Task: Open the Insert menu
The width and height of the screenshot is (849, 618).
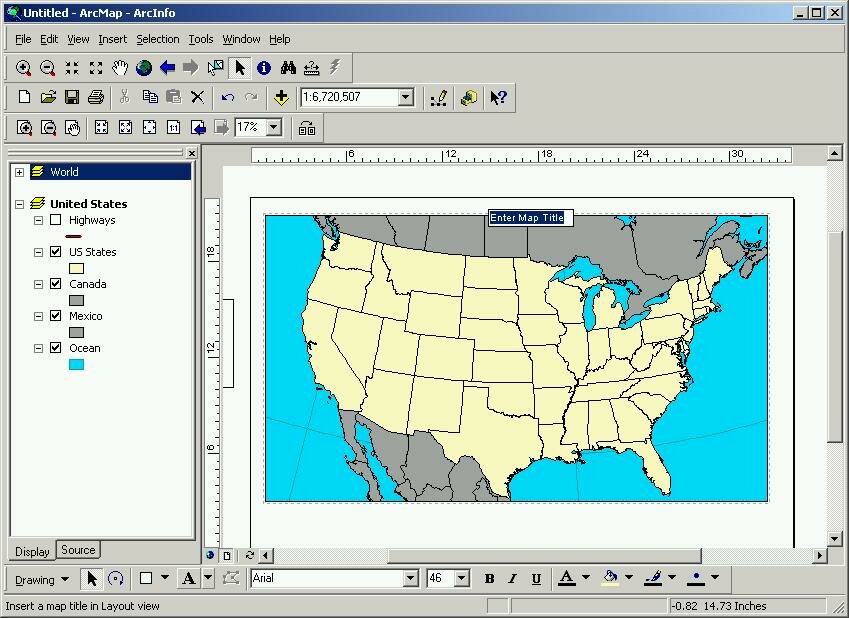Action: 113,39
